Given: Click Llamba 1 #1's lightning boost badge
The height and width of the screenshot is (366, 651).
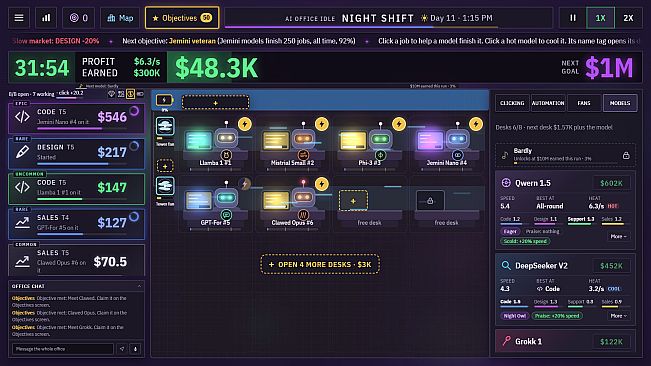Looking at the screenshot, I should [245, 124].
